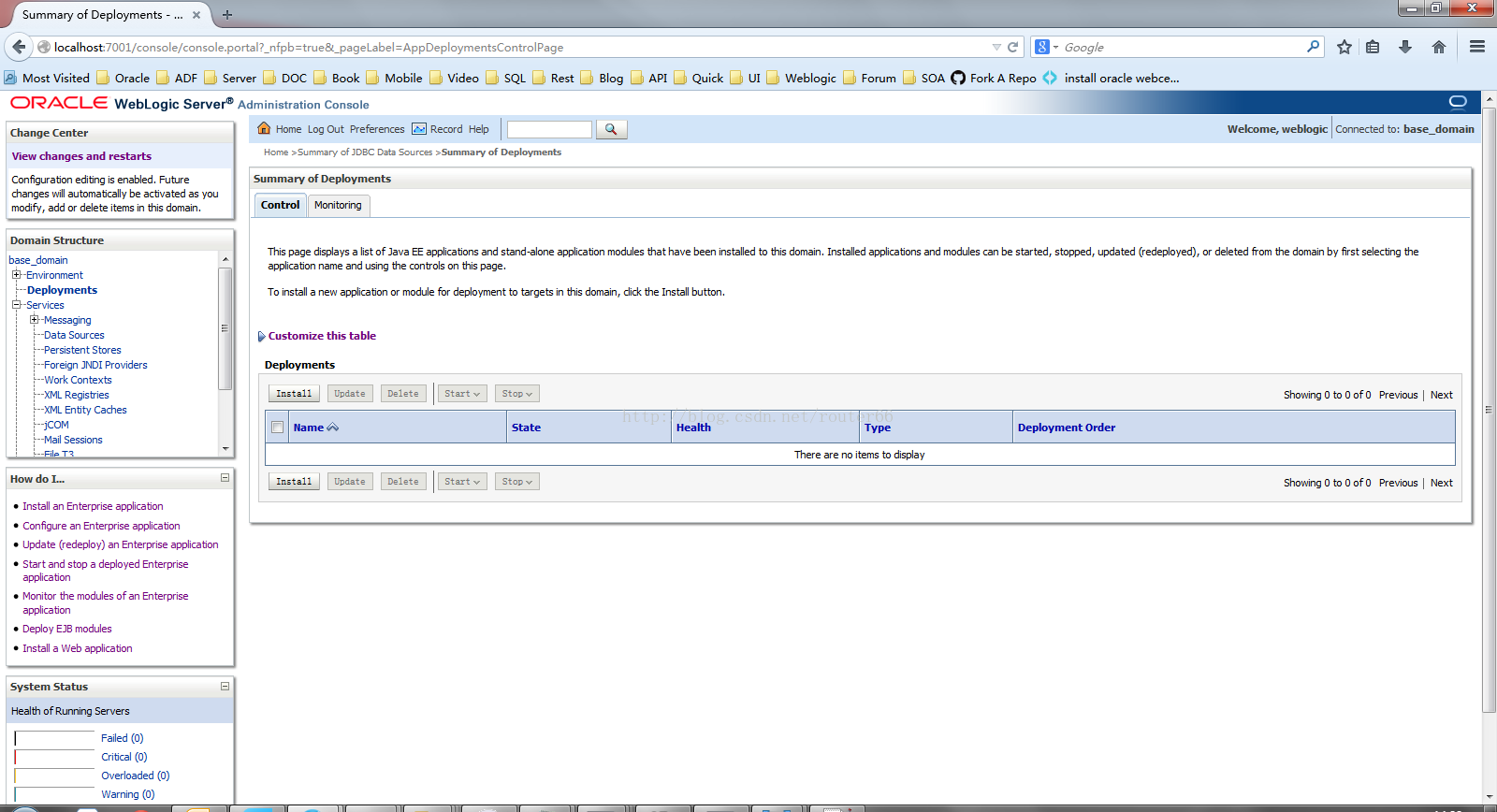Viewport: 1497px width, 812px height.
Task: Open Help in the console toolbar
Action: [x=478, y=129]
